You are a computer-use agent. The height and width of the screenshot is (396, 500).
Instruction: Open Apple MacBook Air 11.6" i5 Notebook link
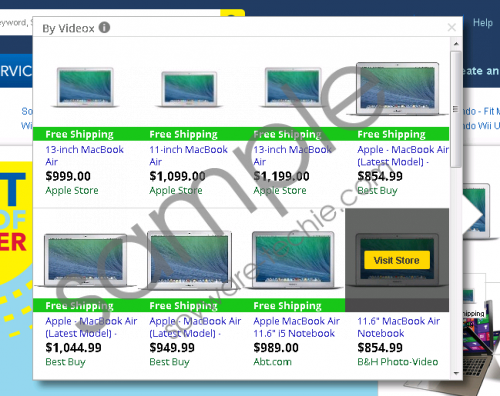[297, 327]
